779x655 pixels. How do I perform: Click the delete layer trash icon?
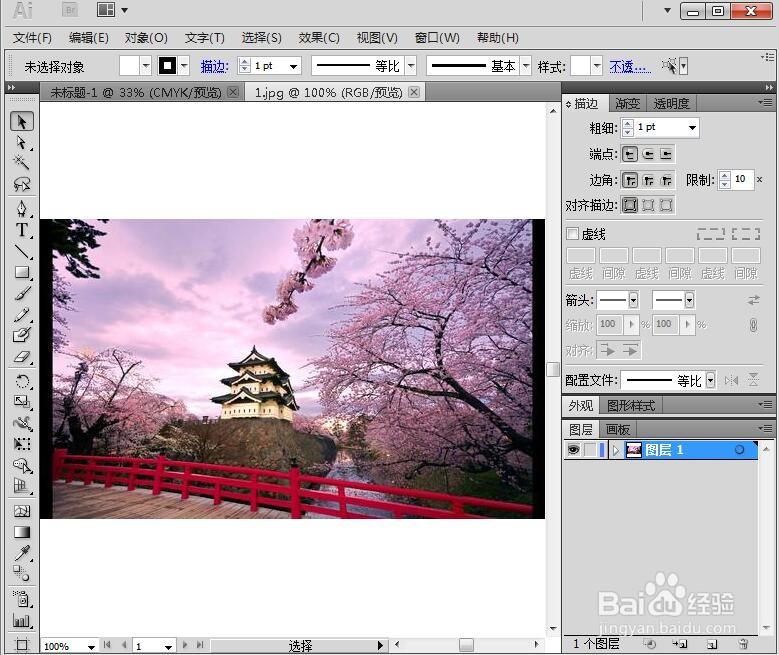pos(743,644)
